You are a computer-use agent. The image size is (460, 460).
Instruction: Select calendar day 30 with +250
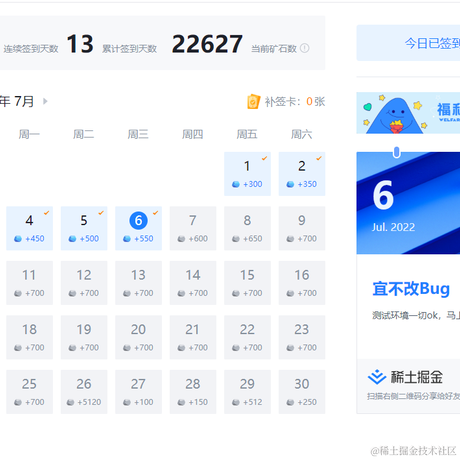[302, 392]
